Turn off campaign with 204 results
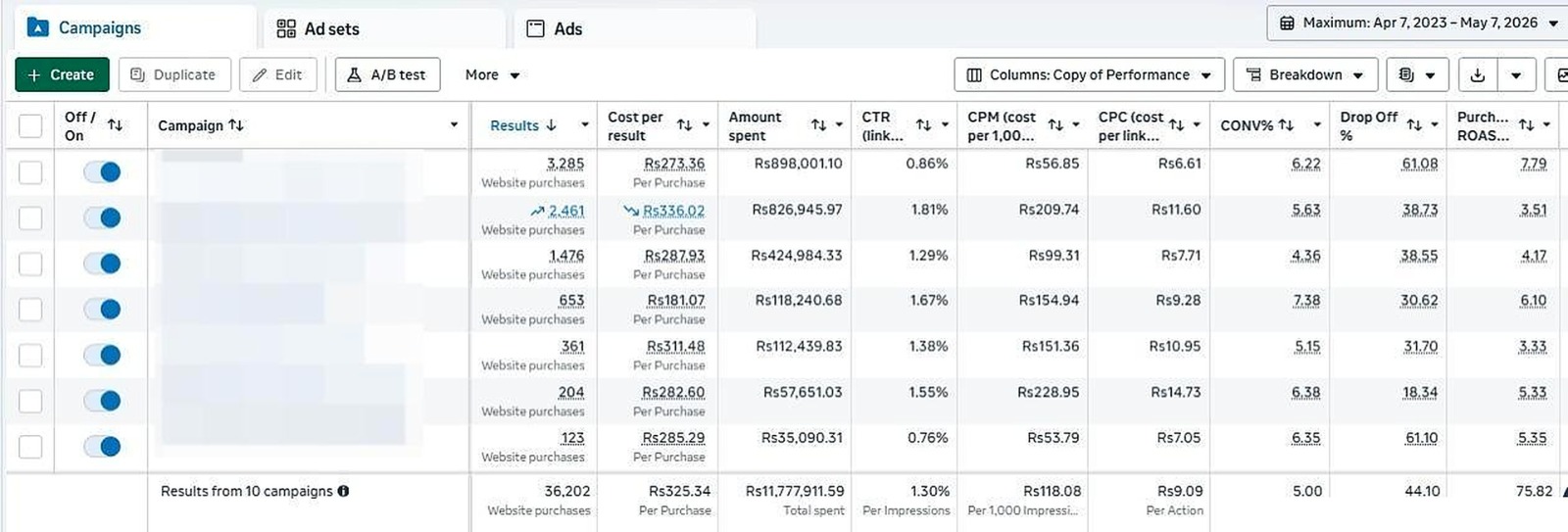1568x532 pixels. 102,401
